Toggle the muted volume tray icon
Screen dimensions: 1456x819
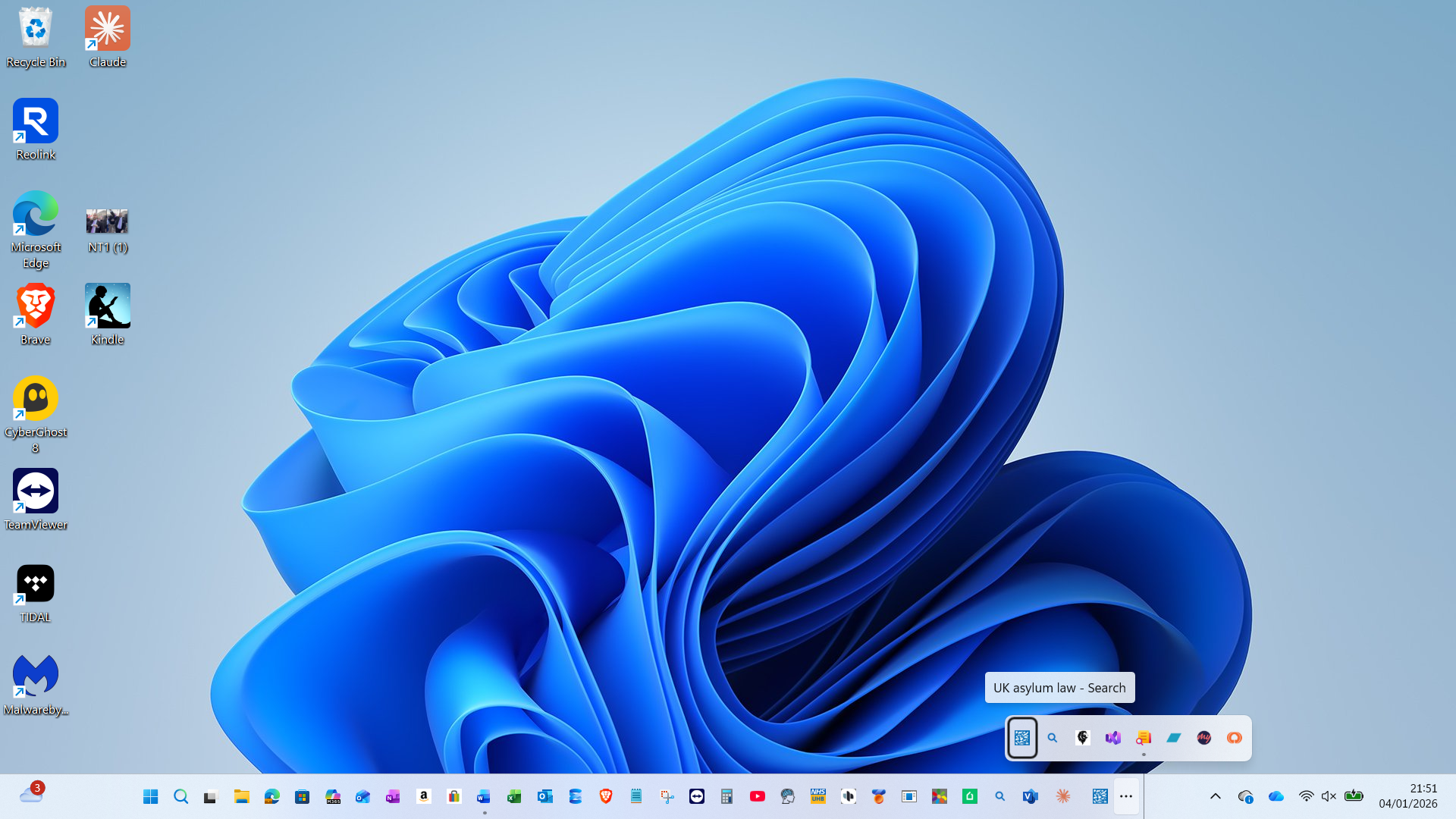coord(1329,796)
